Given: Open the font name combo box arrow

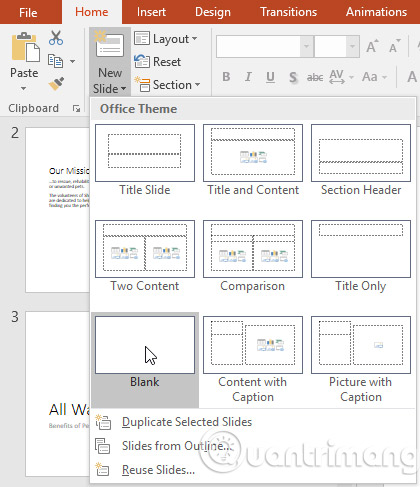Looking at the screenshot, I should pos(306,46).
